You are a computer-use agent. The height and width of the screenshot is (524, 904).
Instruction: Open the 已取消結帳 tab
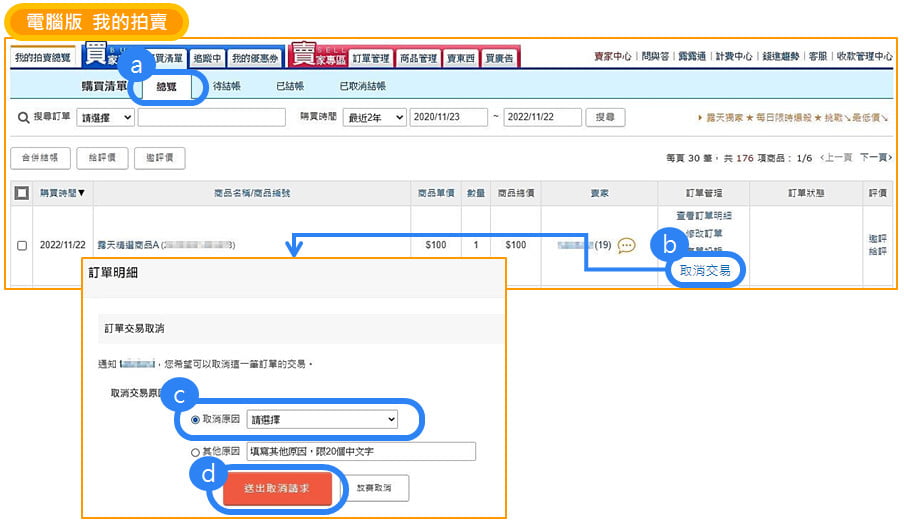(x=362, y=87)
